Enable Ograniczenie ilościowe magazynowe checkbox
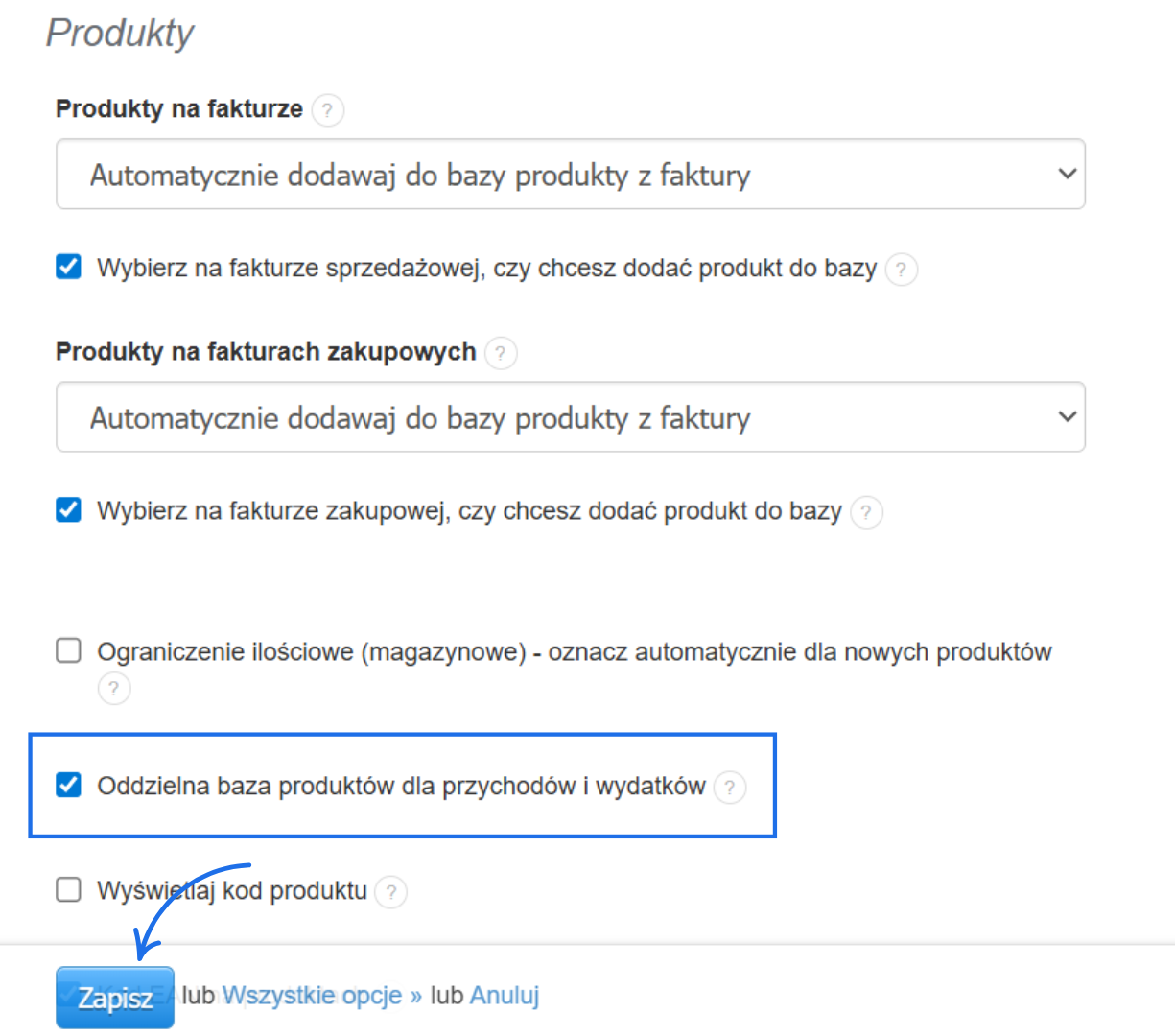Viewport: 1175px width, 1036px height. tap(68, 650)
